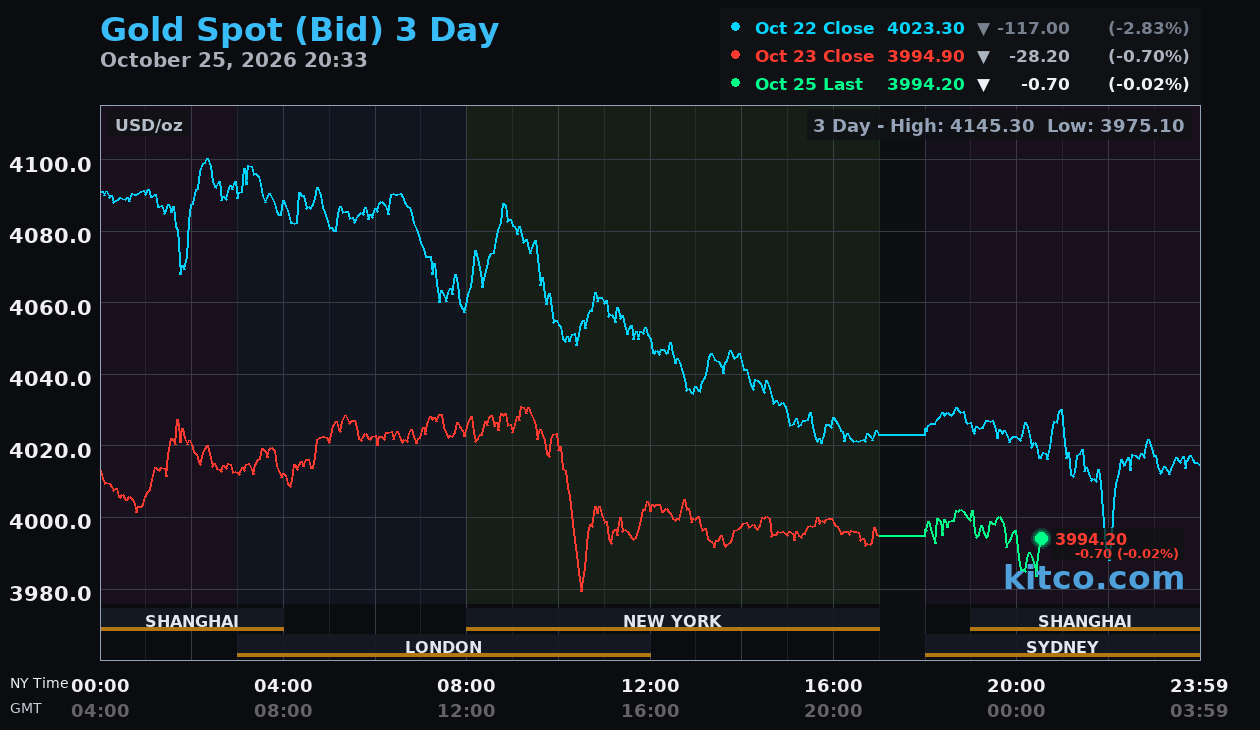Click the 4023.30 close value
The image size is (1260, 730).
click(926, 28)
